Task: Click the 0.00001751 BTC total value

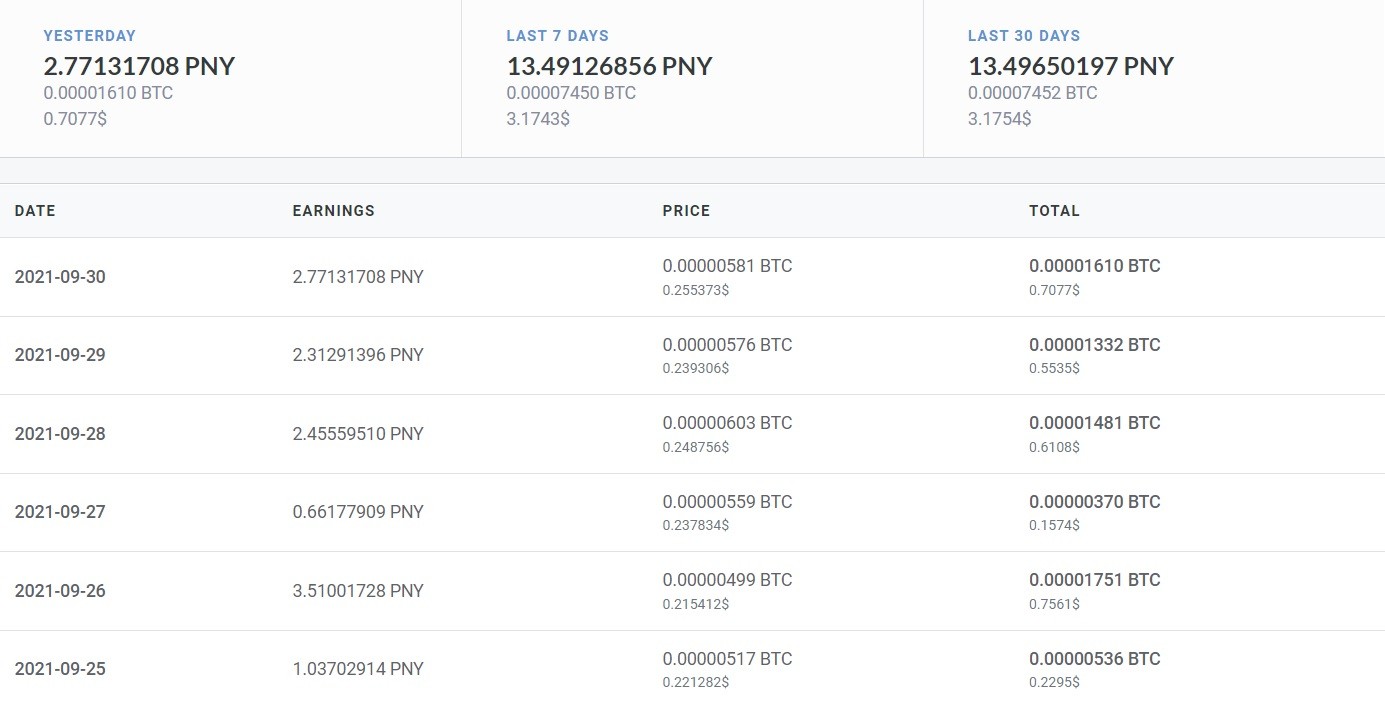Action: click(x=1095, y=580)
